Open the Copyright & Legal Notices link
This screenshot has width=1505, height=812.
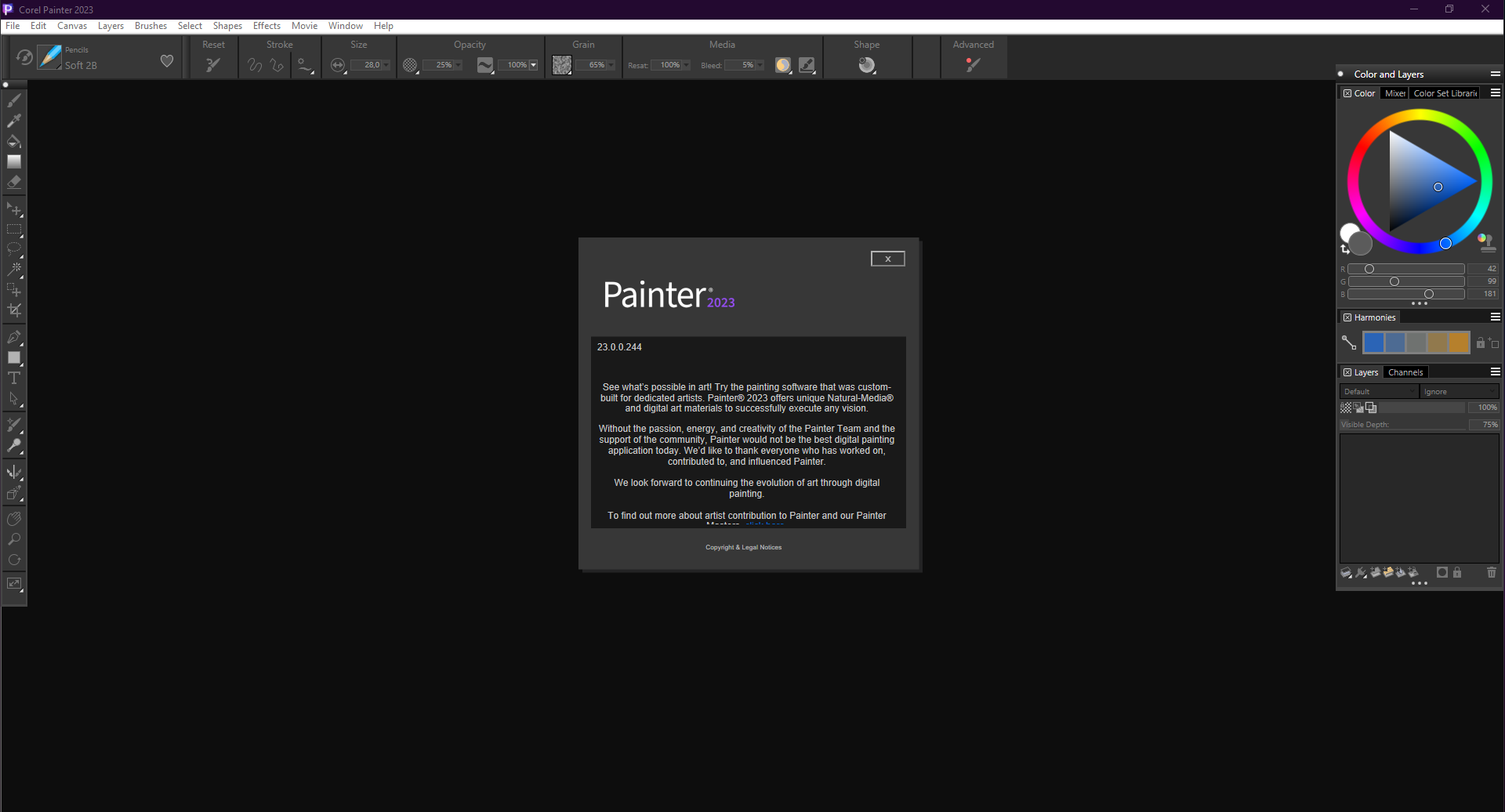[x=743, y=547]
